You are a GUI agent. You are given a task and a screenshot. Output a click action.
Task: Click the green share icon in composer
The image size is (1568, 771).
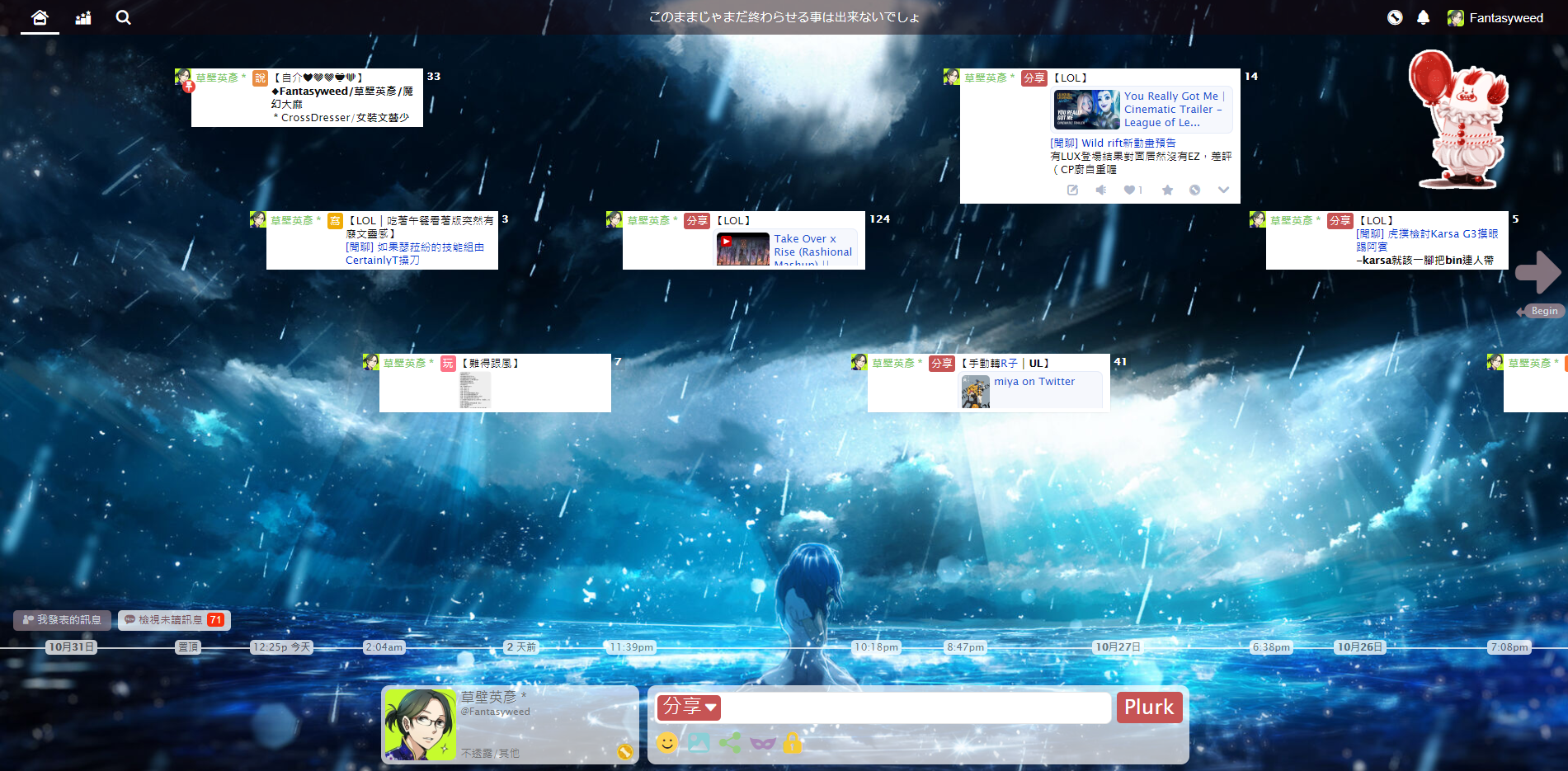(x=730, y=743)
